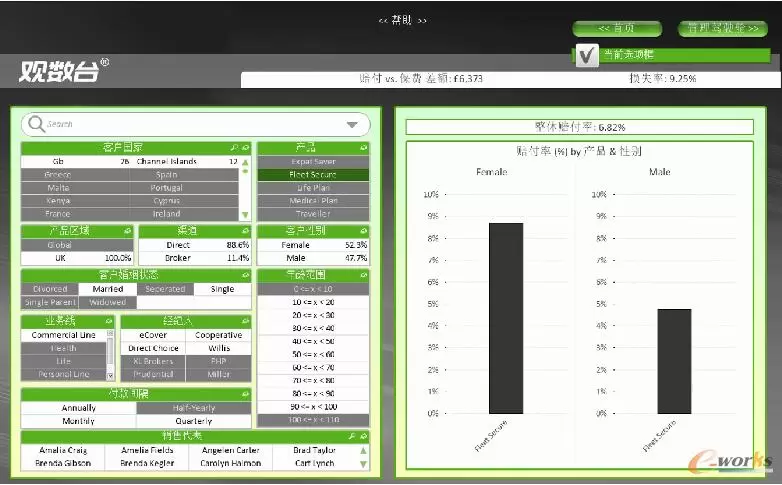Image resolution: width=782 pixels, height=485 pixels.
Task: Click the search magnifier icon
Action: [37, 124]
